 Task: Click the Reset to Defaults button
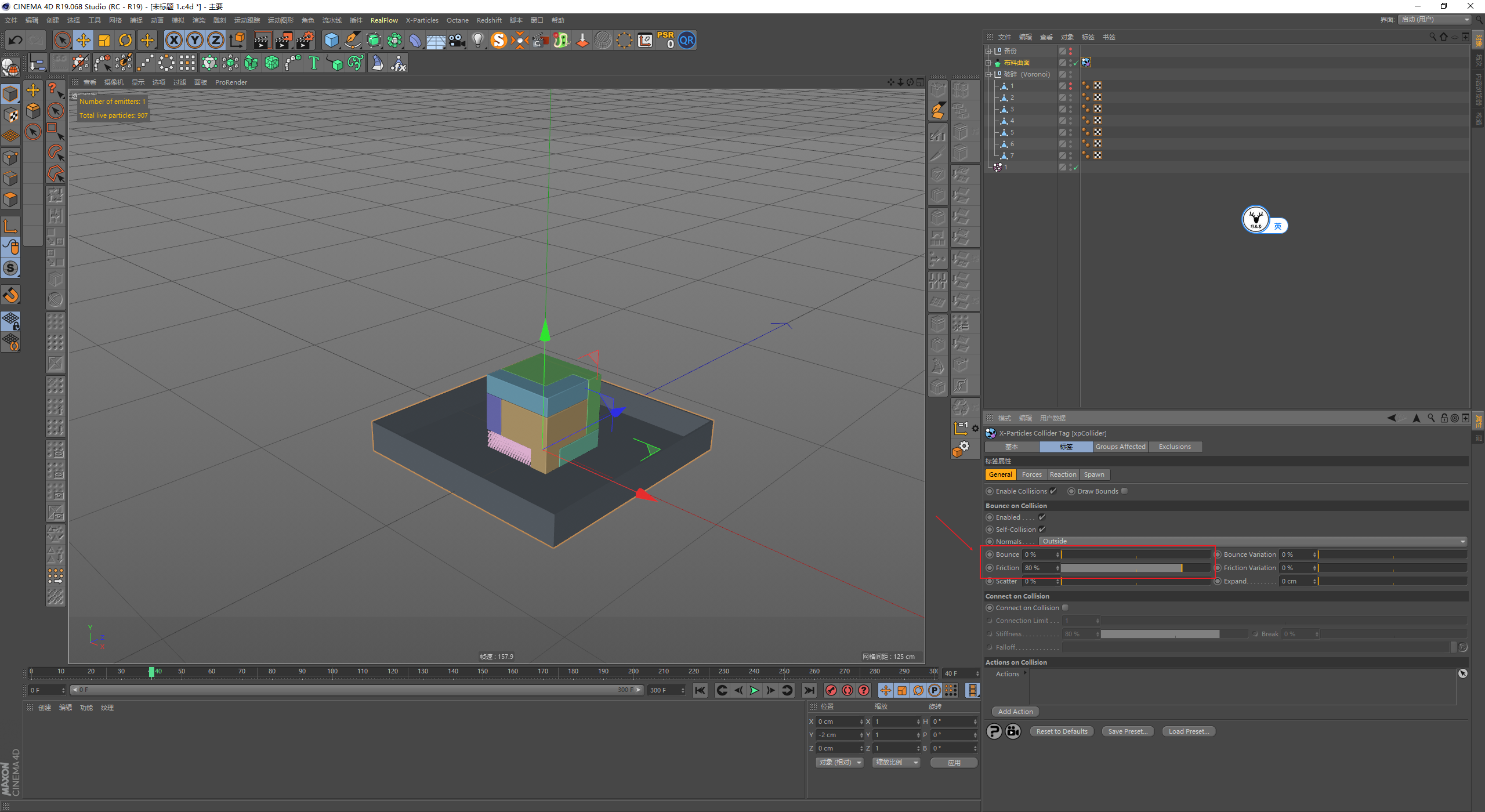point(1062,731)
